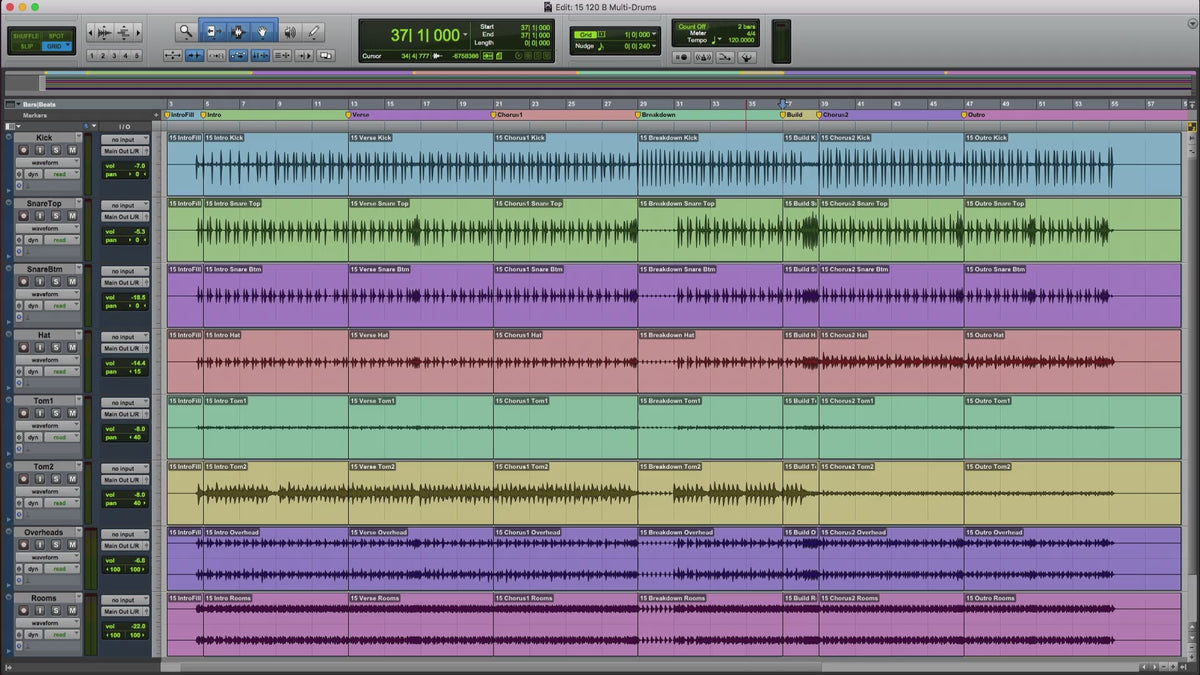Select the Pencil tool
1200x675 pixels.
coord(313,32)
